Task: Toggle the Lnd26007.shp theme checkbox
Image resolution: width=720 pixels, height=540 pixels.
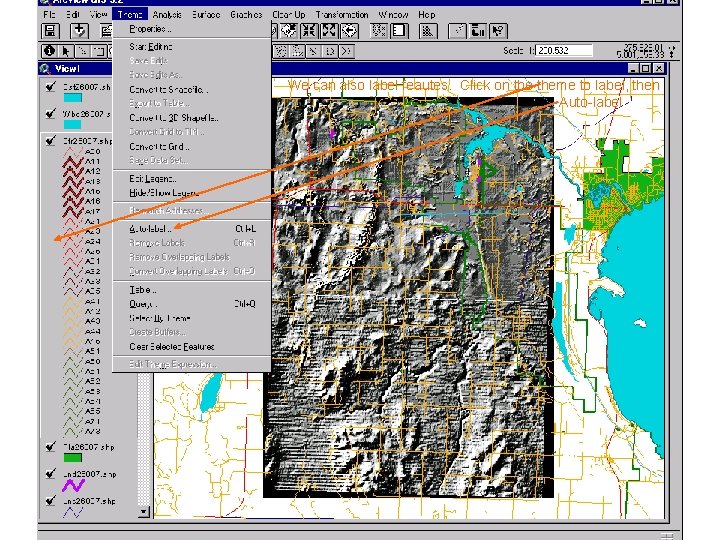Action: coord(51,474)
